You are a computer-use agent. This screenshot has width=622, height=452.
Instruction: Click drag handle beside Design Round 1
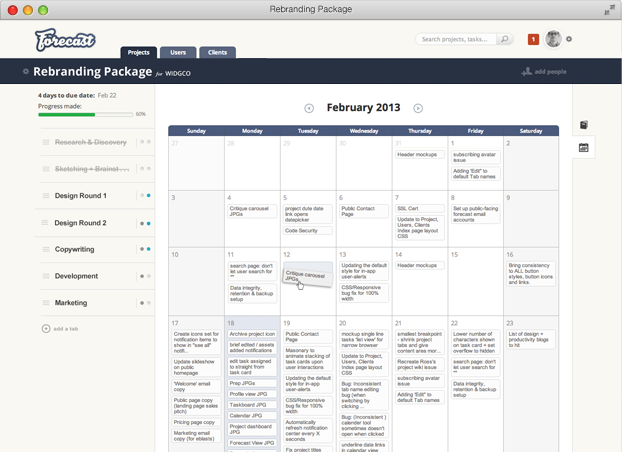46,196
